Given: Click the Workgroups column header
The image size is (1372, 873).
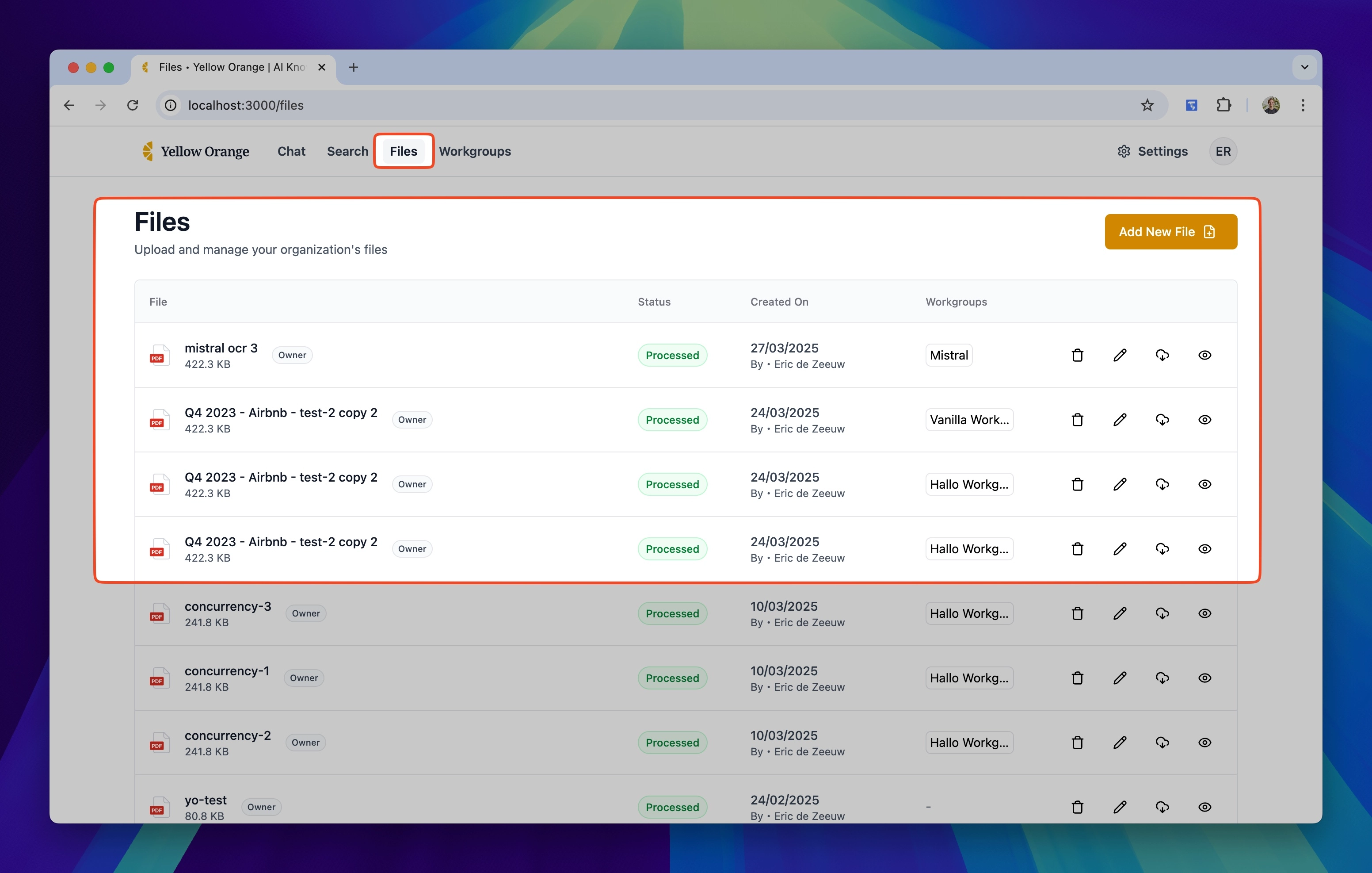Looking at the screenshot, I should [x=956, y=302].
